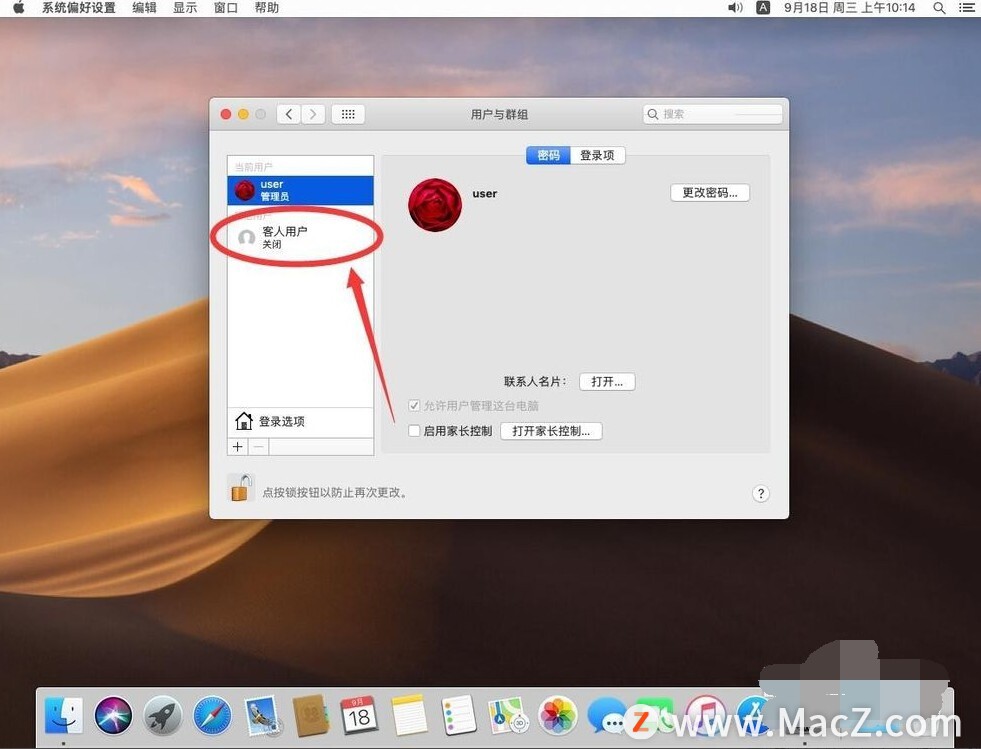Open Notification Center list icon
Image resolution: width=981 pixels, height=749 pixels.
[x=967, y=8]
